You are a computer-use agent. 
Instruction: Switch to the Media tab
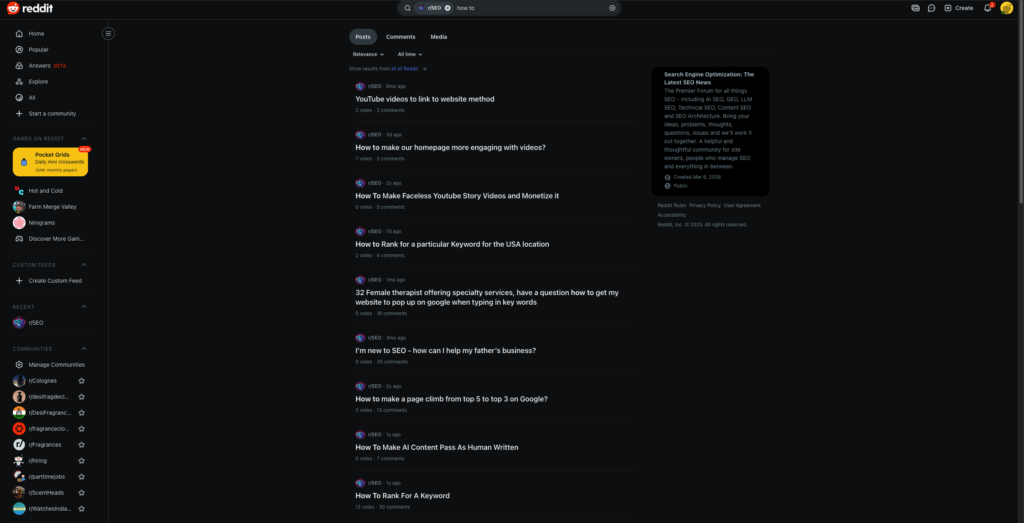point(439,37)
